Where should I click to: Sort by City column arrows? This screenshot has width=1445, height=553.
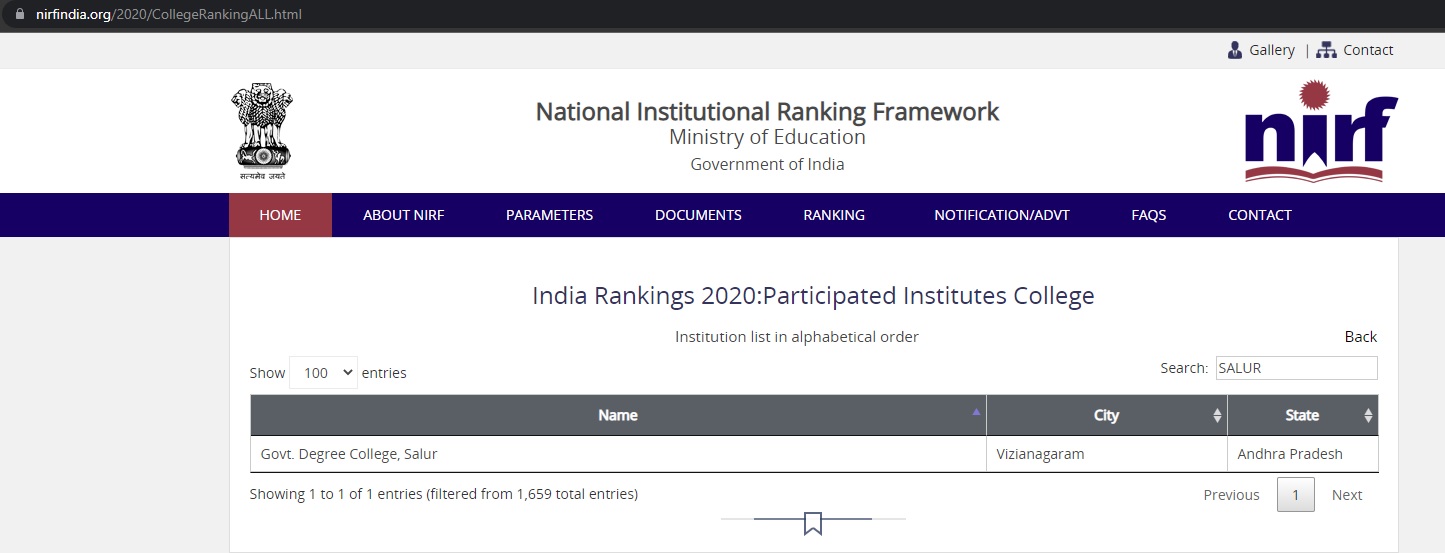1217,416
